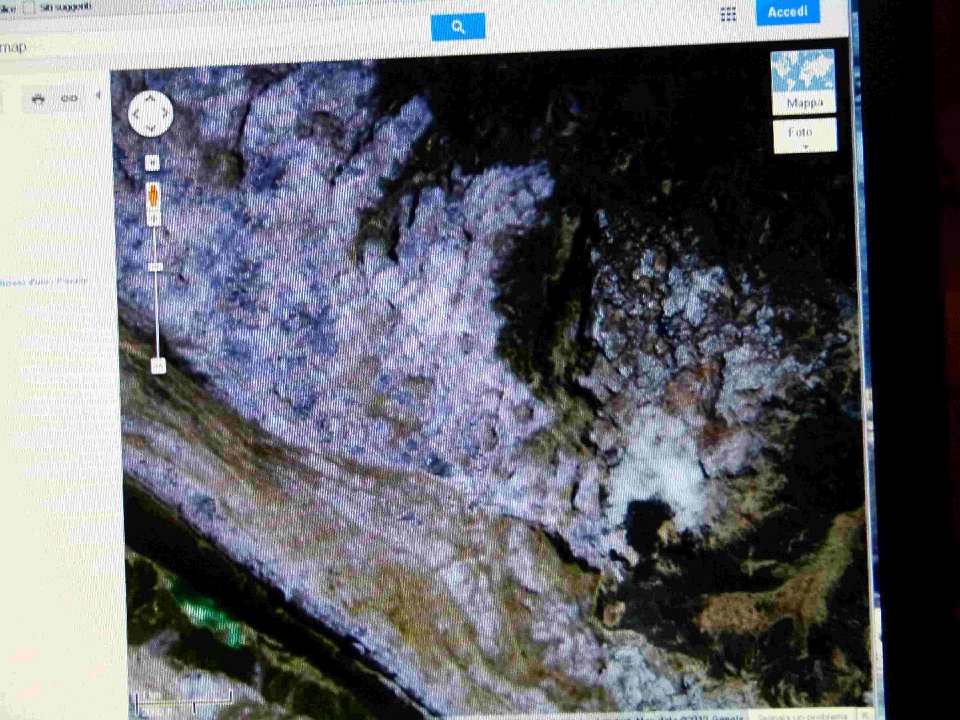Screen dimensions: 960x720
Task: Click the blue search magnifier button
Action: [458, 27]
